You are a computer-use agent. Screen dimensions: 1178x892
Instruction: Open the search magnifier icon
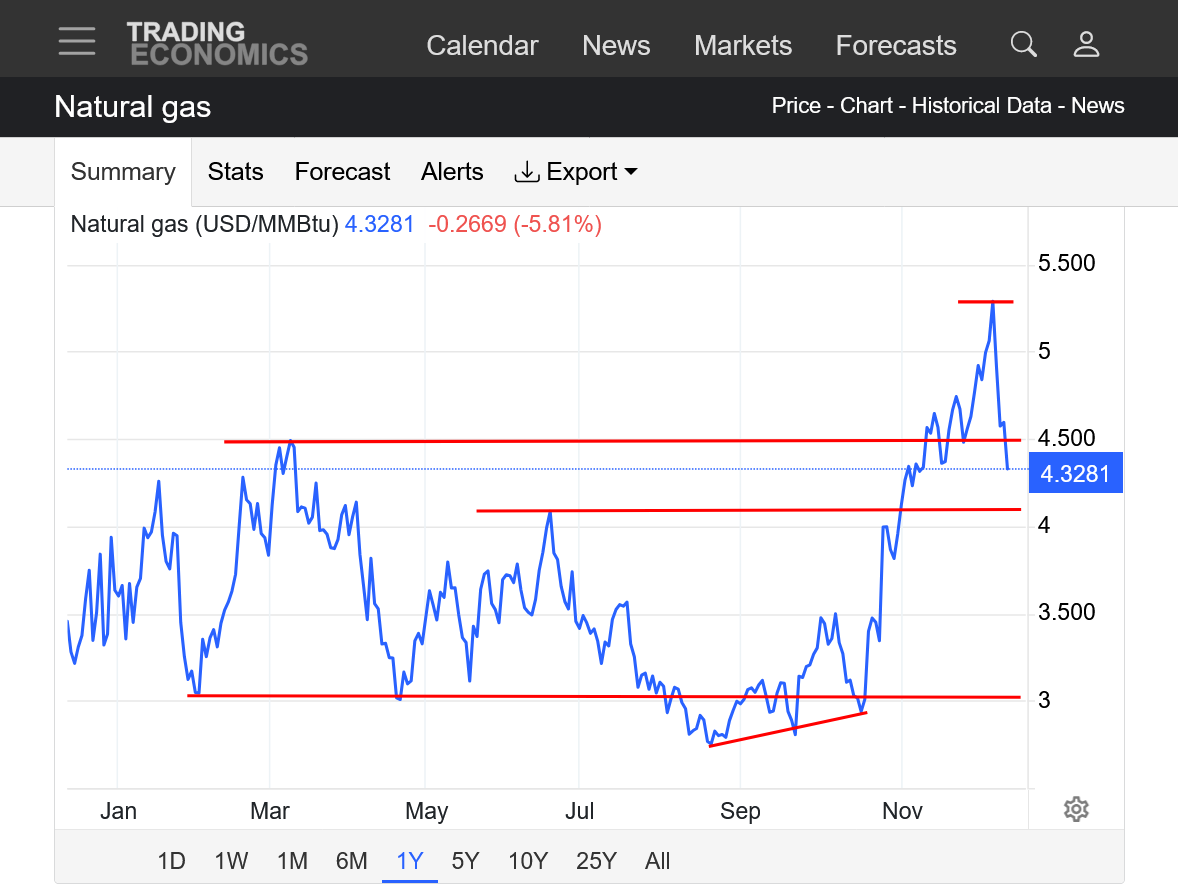click(x=1023, y=44)
